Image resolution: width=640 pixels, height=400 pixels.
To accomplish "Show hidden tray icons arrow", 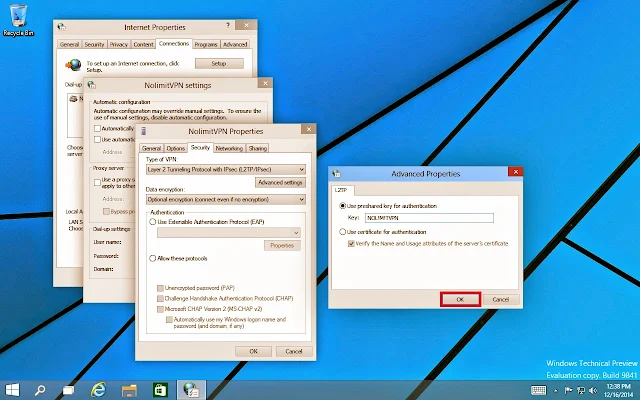I will 556,391.
